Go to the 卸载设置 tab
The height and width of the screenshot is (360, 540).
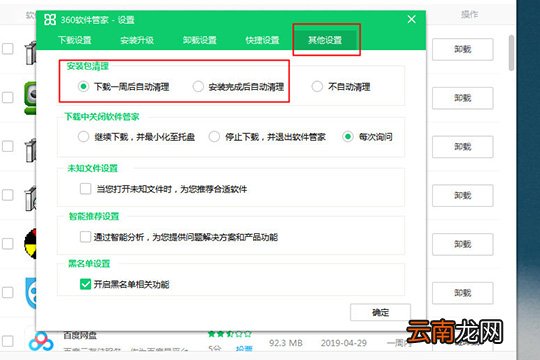coord(199,40)
